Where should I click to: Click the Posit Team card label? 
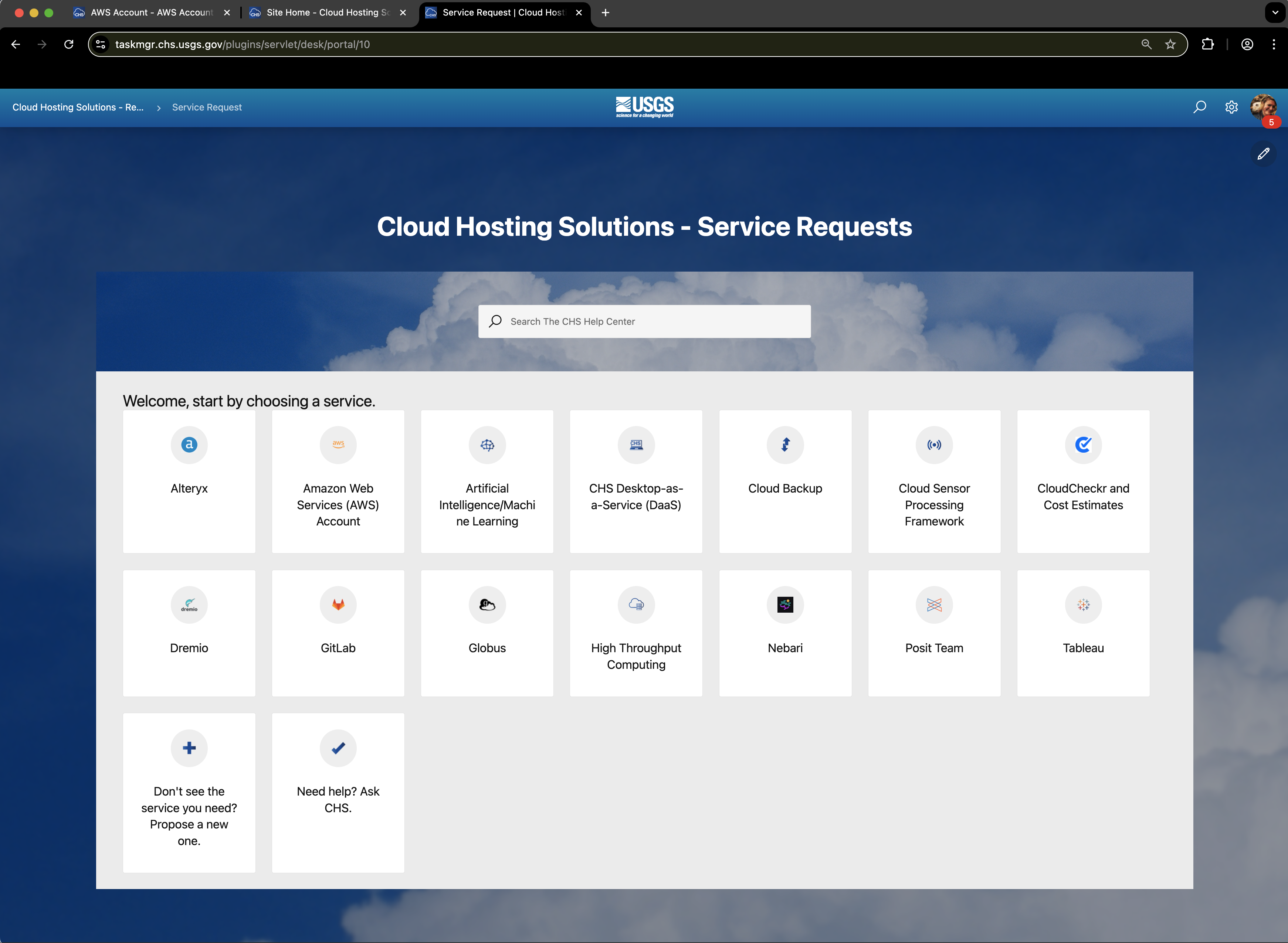click(x=935, y=648)
